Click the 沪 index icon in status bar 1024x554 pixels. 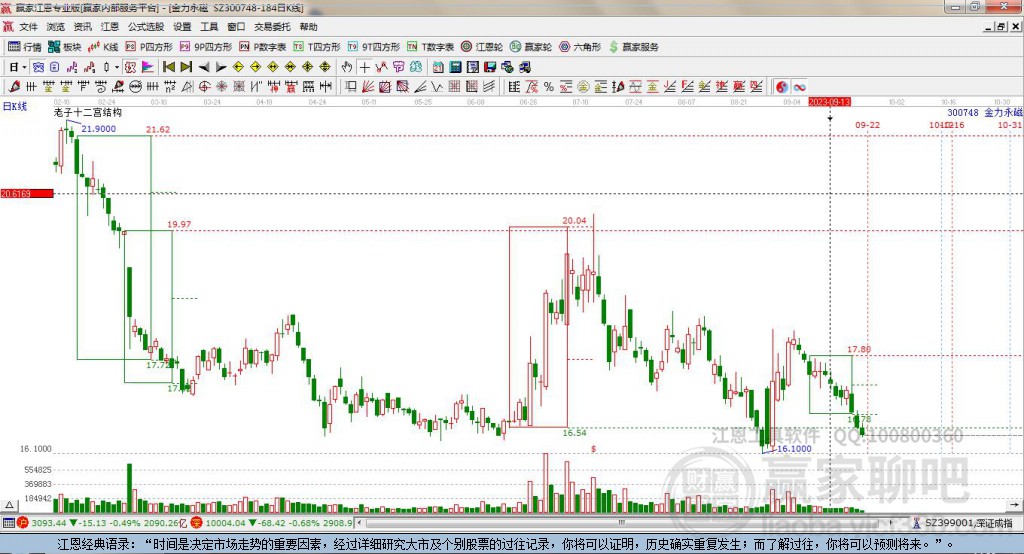tap(23, 523)
